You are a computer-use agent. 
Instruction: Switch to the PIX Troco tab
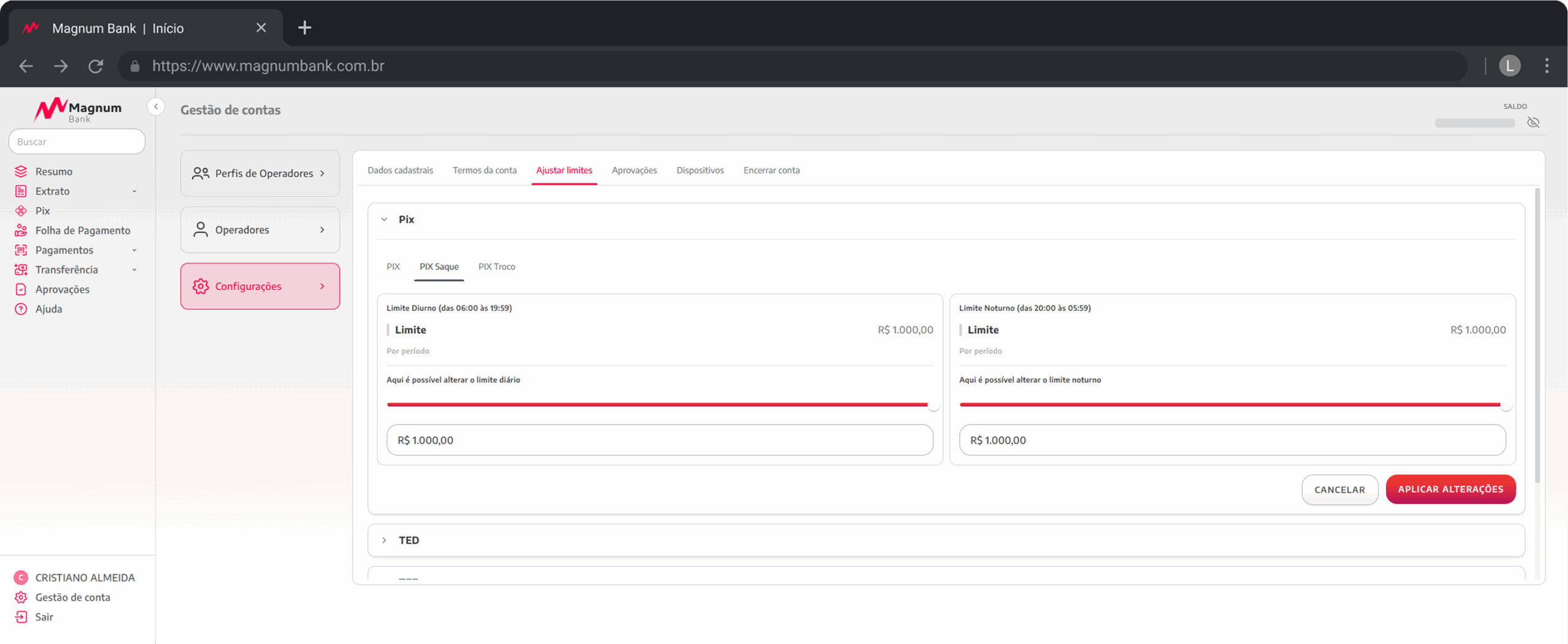496,266
